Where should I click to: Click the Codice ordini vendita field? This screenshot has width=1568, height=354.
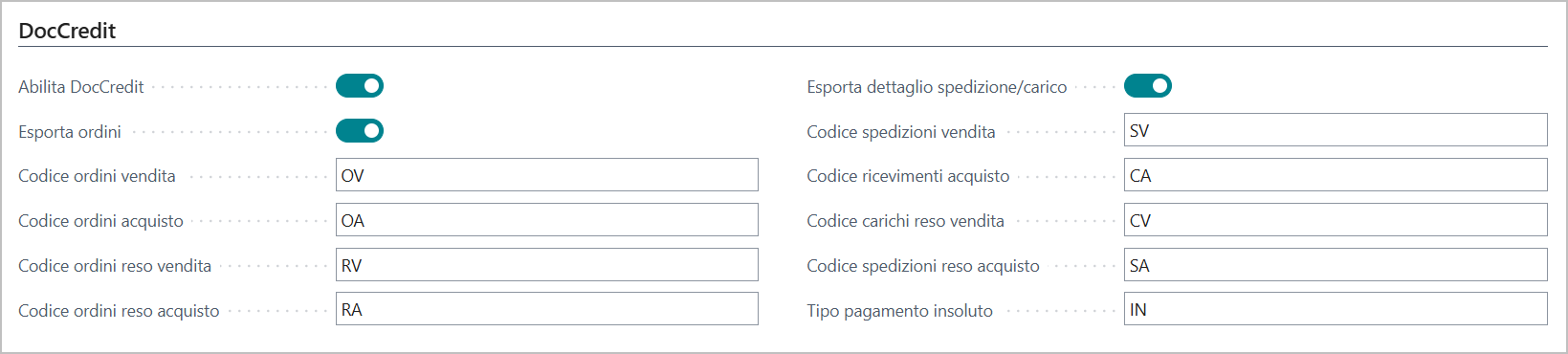click(x=547, y=175)
